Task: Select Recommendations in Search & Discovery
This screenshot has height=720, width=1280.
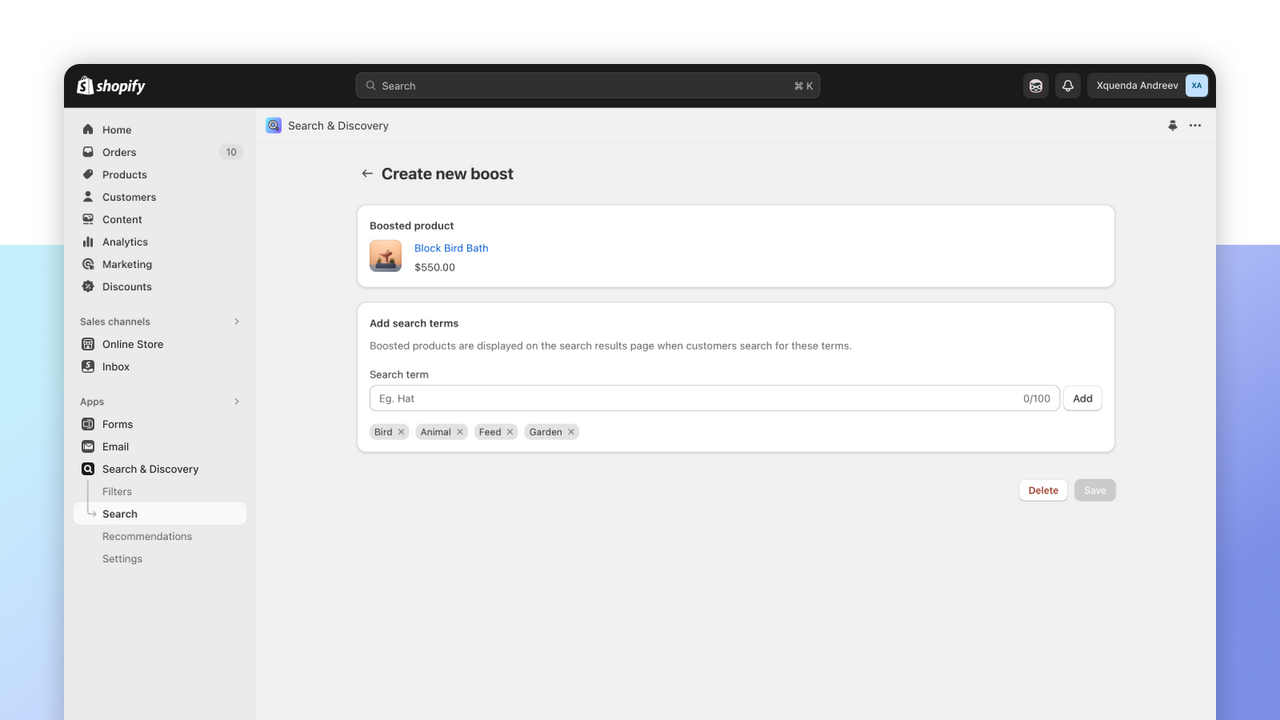Action: point(147,536)
